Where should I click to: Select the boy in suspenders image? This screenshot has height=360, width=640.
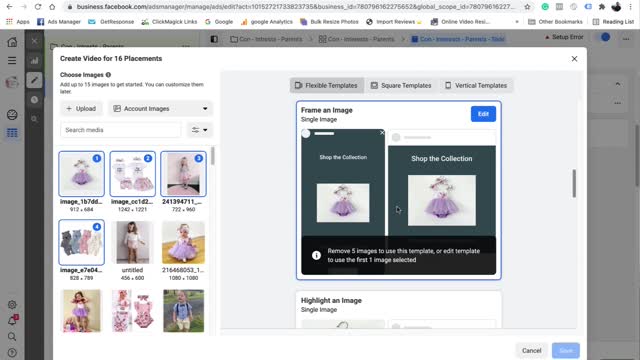[183, 311]
